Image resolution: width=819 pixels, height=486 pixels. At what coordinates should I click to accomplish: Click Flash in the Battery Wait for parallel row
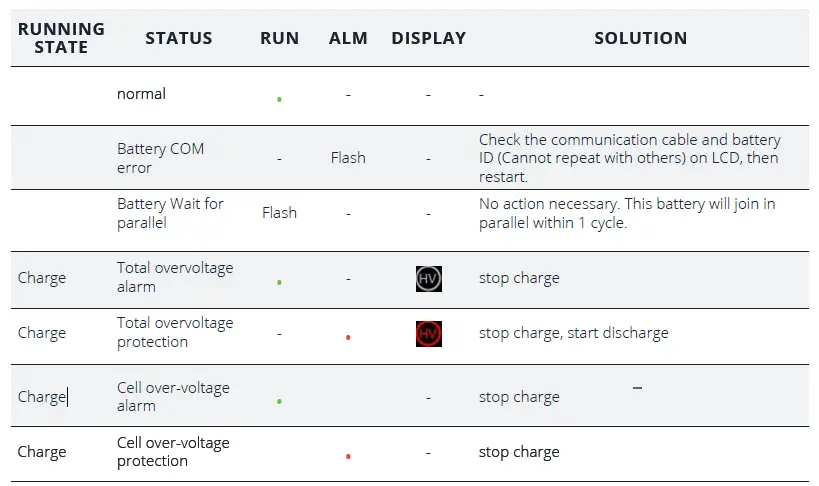pyautogui.click(x=279, y=213)
